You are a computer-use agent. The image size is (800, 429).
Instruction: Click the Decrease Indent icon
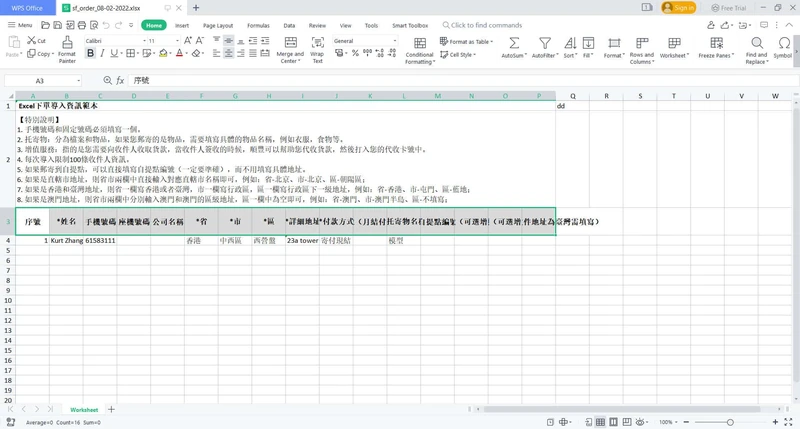click(253, 40)
